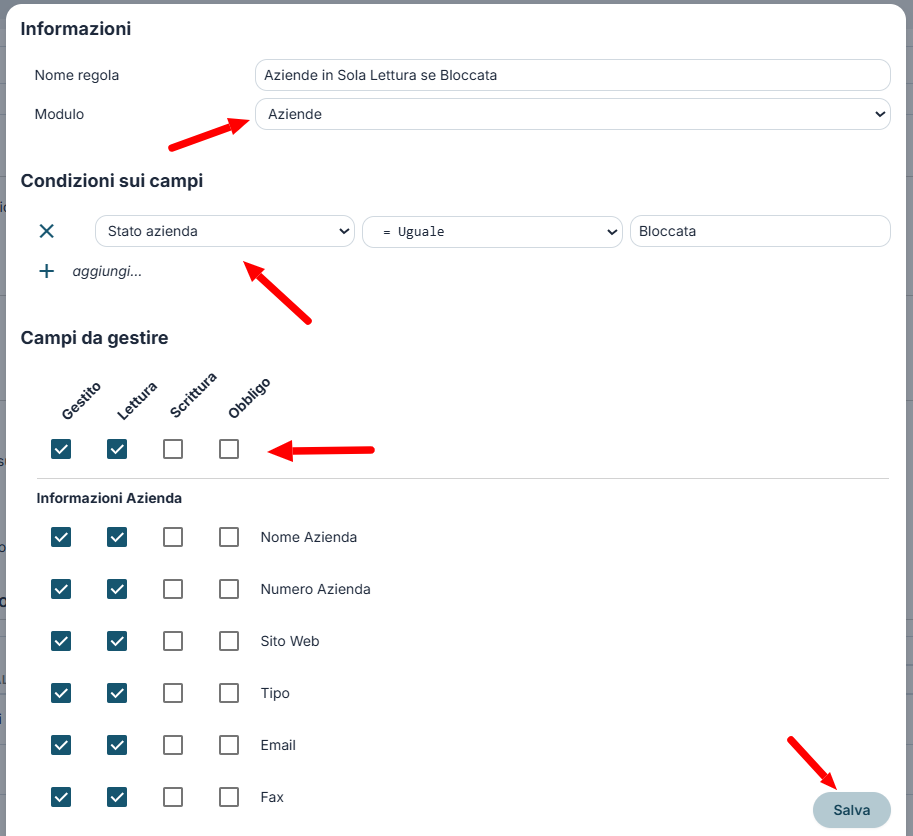Enable Scrittura for Numero Azienda
Image resolution: width=913 pixels, height=836 pixels.
173,589
